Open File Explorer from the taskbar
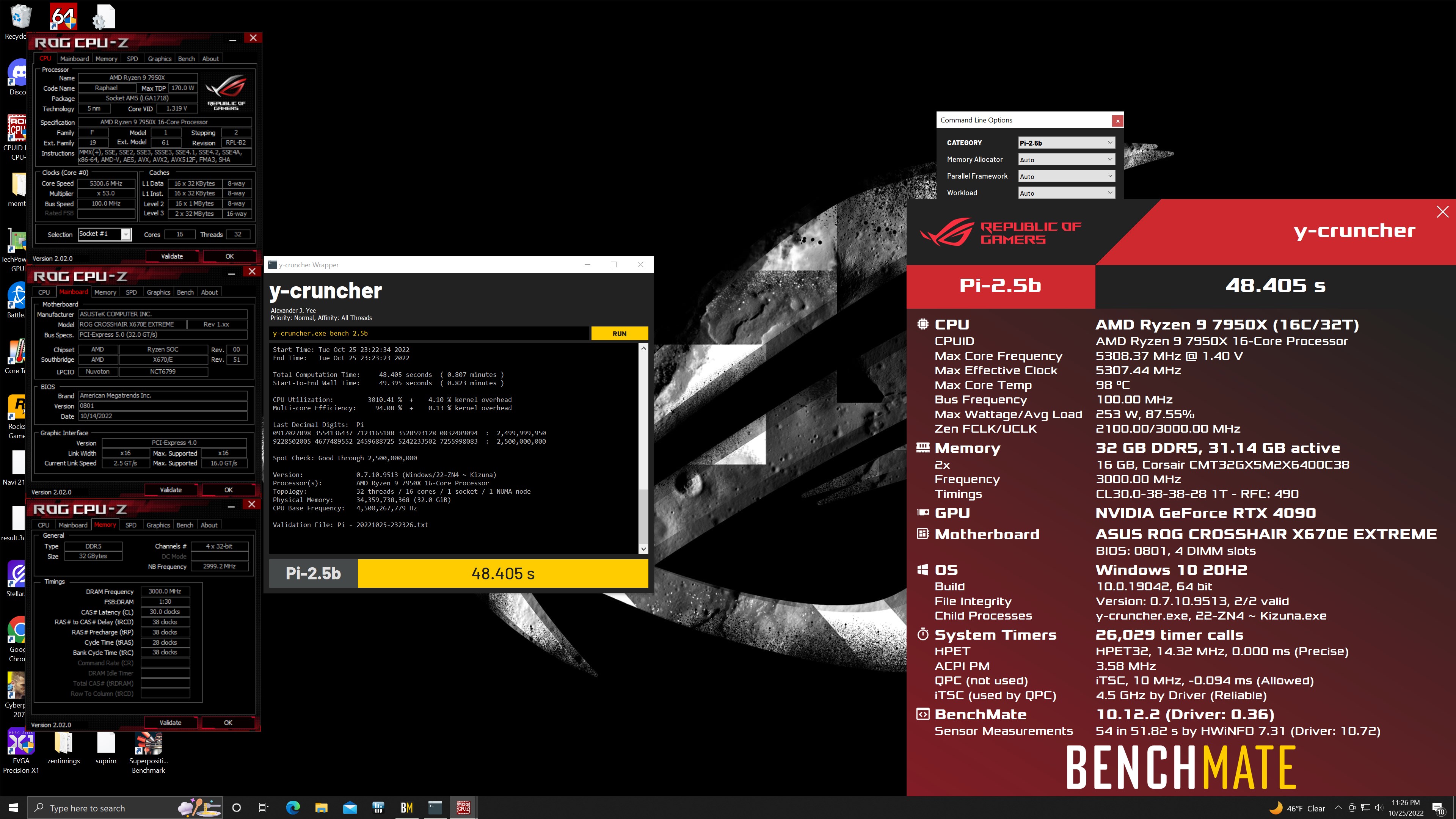This screenshot has height=819, width=1456. (x=321, y=808)
